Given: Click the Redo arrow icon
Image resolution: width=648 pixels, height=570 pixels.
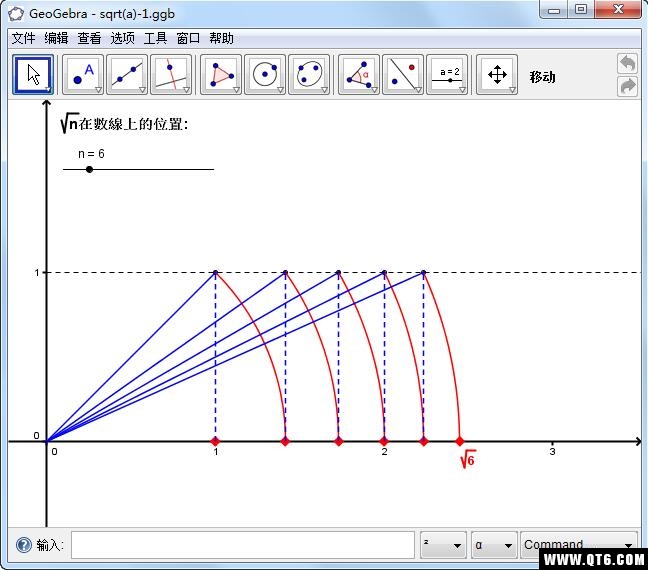Looking at the screenshot, I should click(627, 86).
